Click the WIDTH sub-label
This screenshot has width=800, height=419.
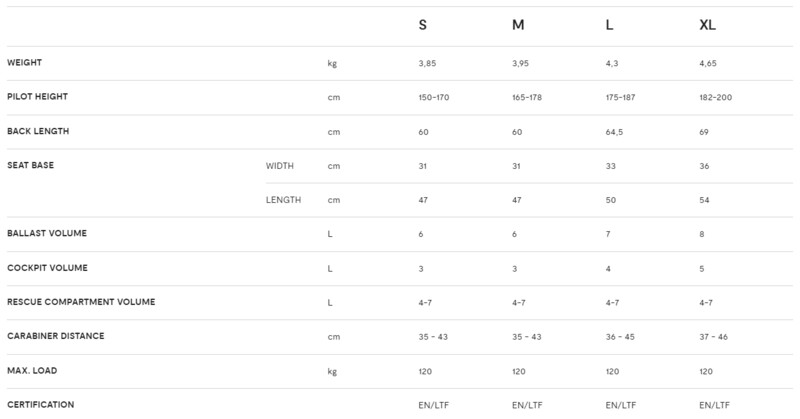(280, 166)
